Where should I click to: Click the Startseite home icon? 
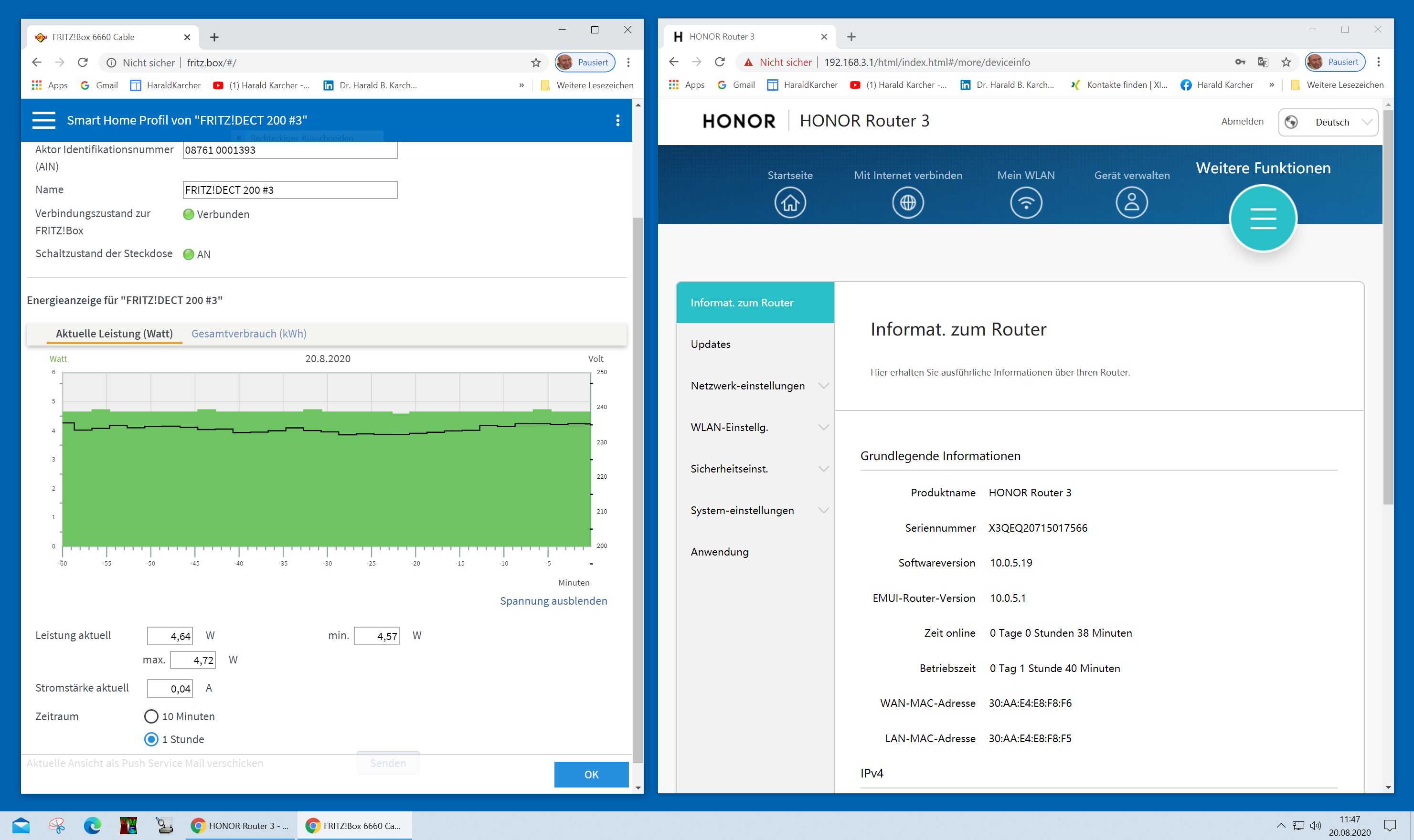click(789, 203)
